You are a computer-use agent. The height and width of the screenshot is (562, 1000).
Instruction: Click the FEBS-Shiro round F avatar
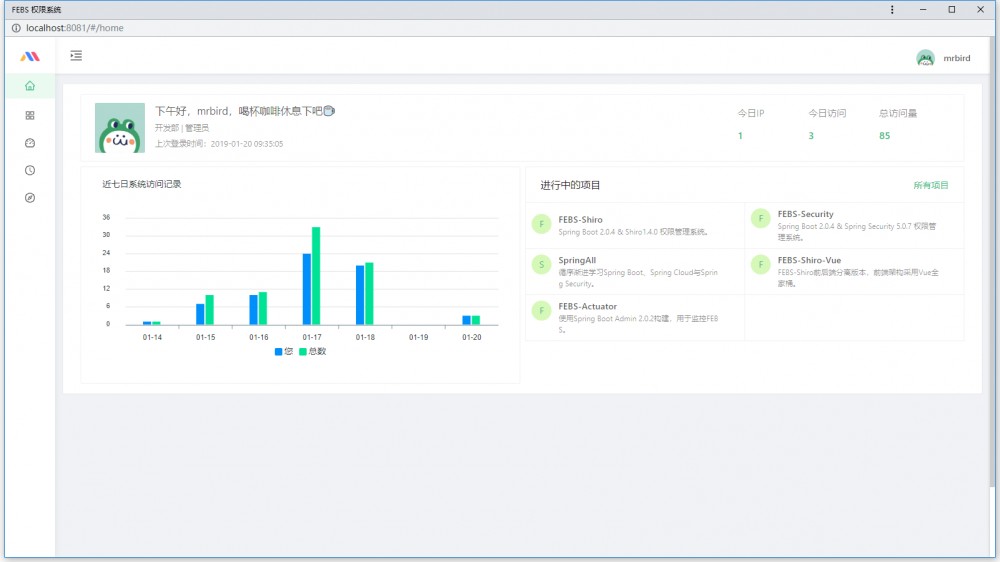click(x=541, y=224)
